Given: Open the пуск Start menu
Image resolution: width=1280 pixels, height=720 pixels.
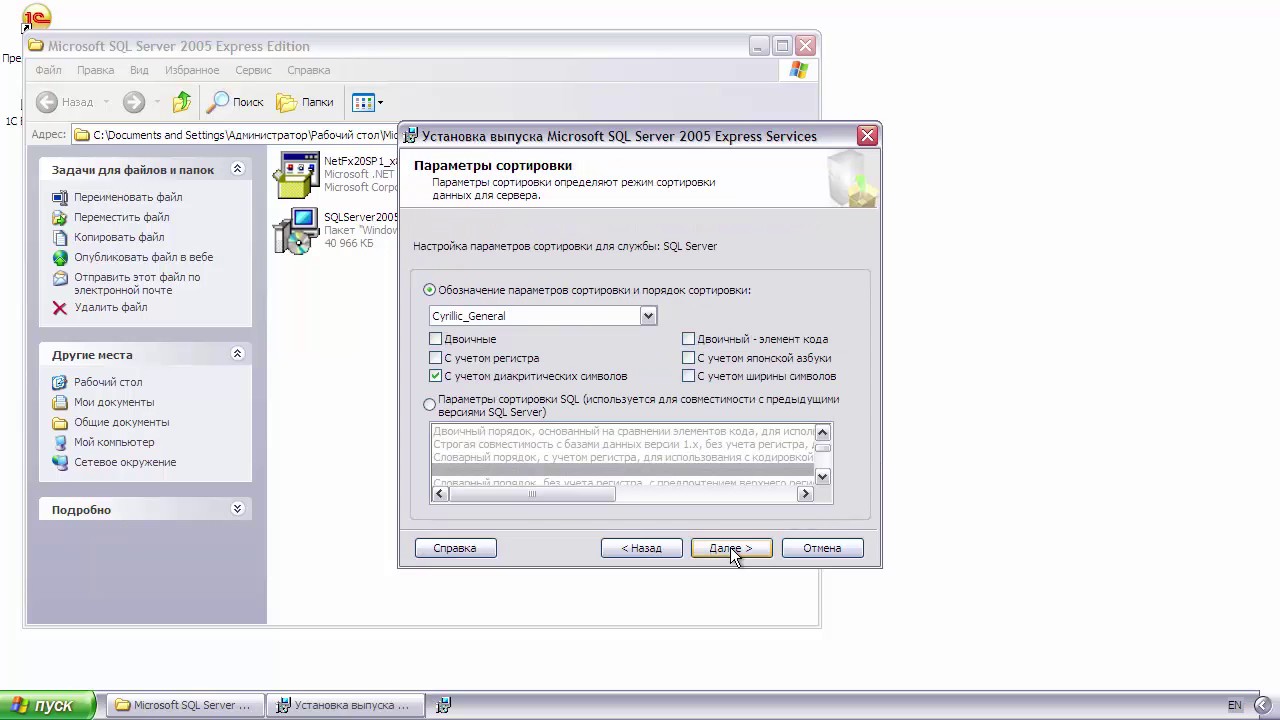Looking at the screenshot, I should pos(47,705).
